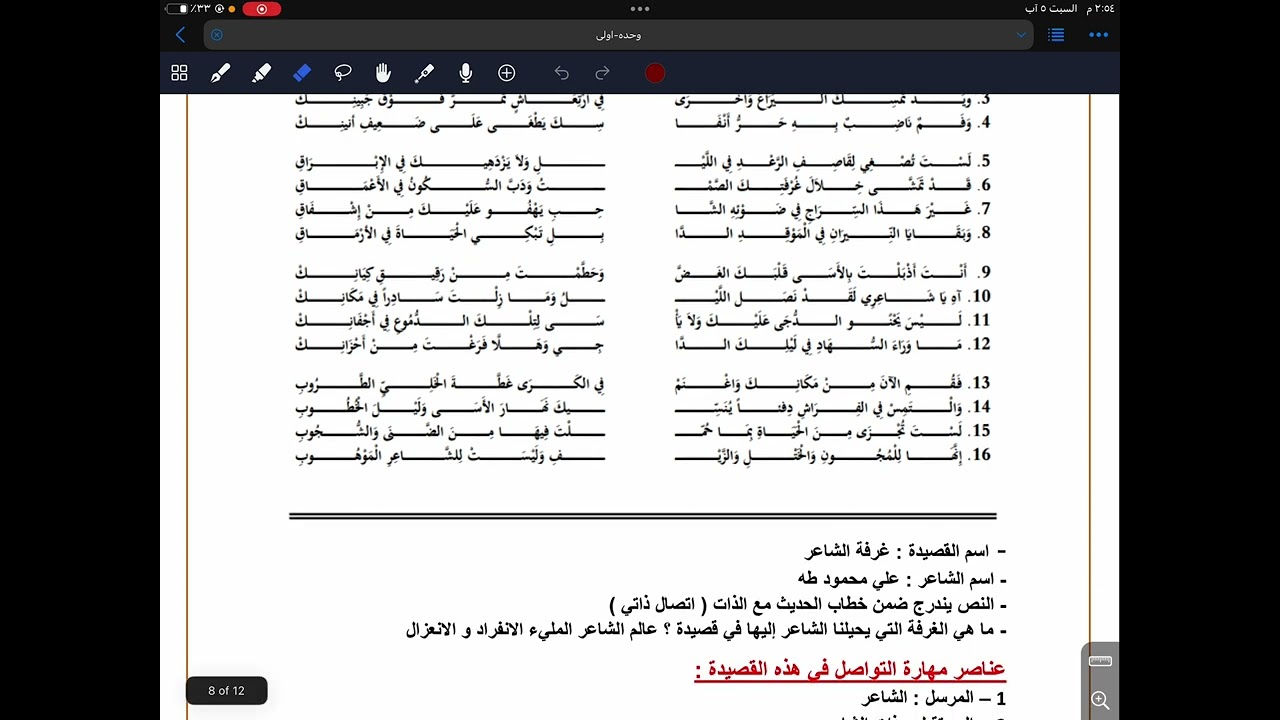Expand the document title dropdown chevron
The height and width of the screenshot is (720, 1280).
pos(1021,35)
